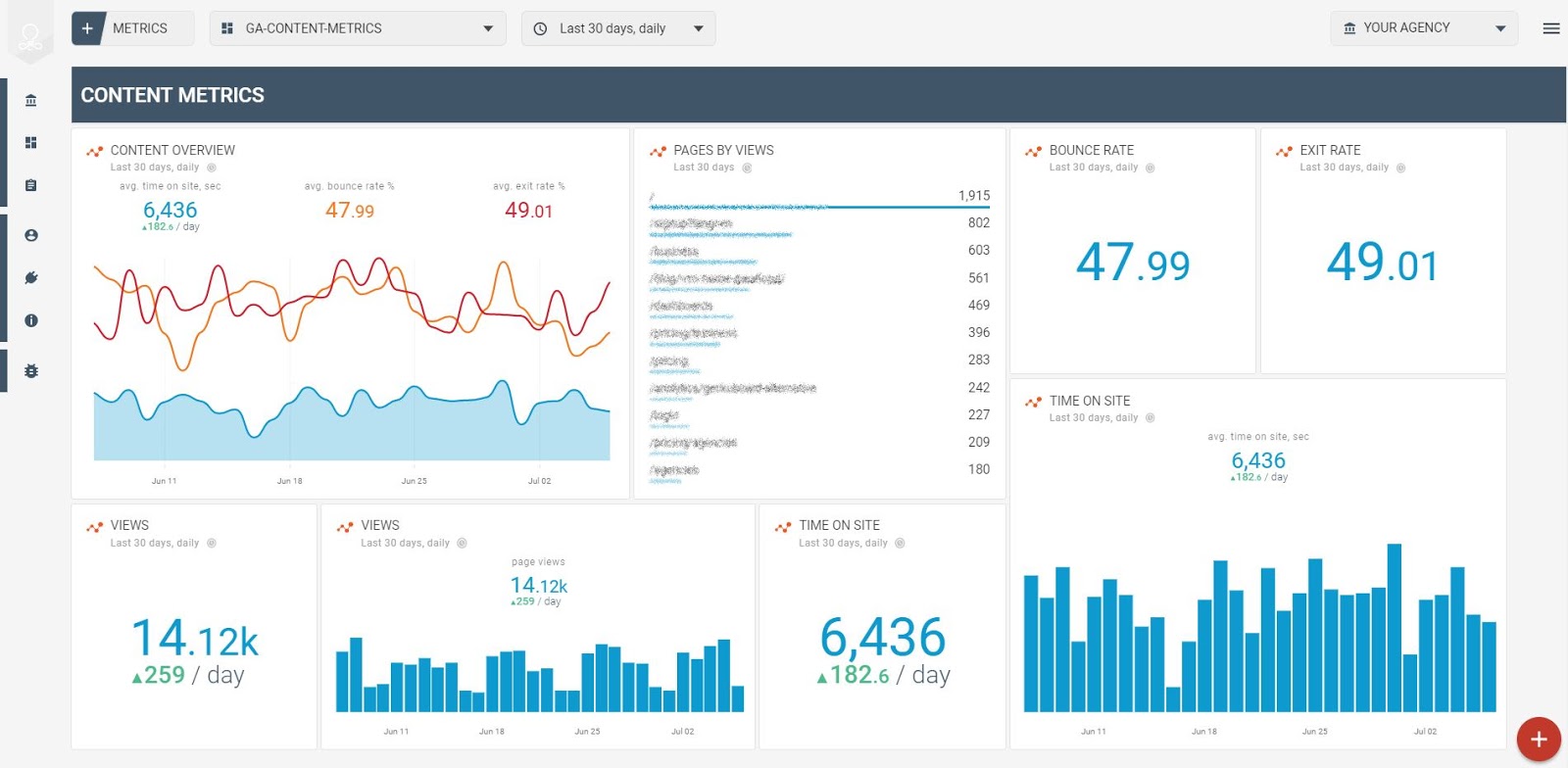
Task: Add a new metric with plus METRICS button
Action: 132,28
